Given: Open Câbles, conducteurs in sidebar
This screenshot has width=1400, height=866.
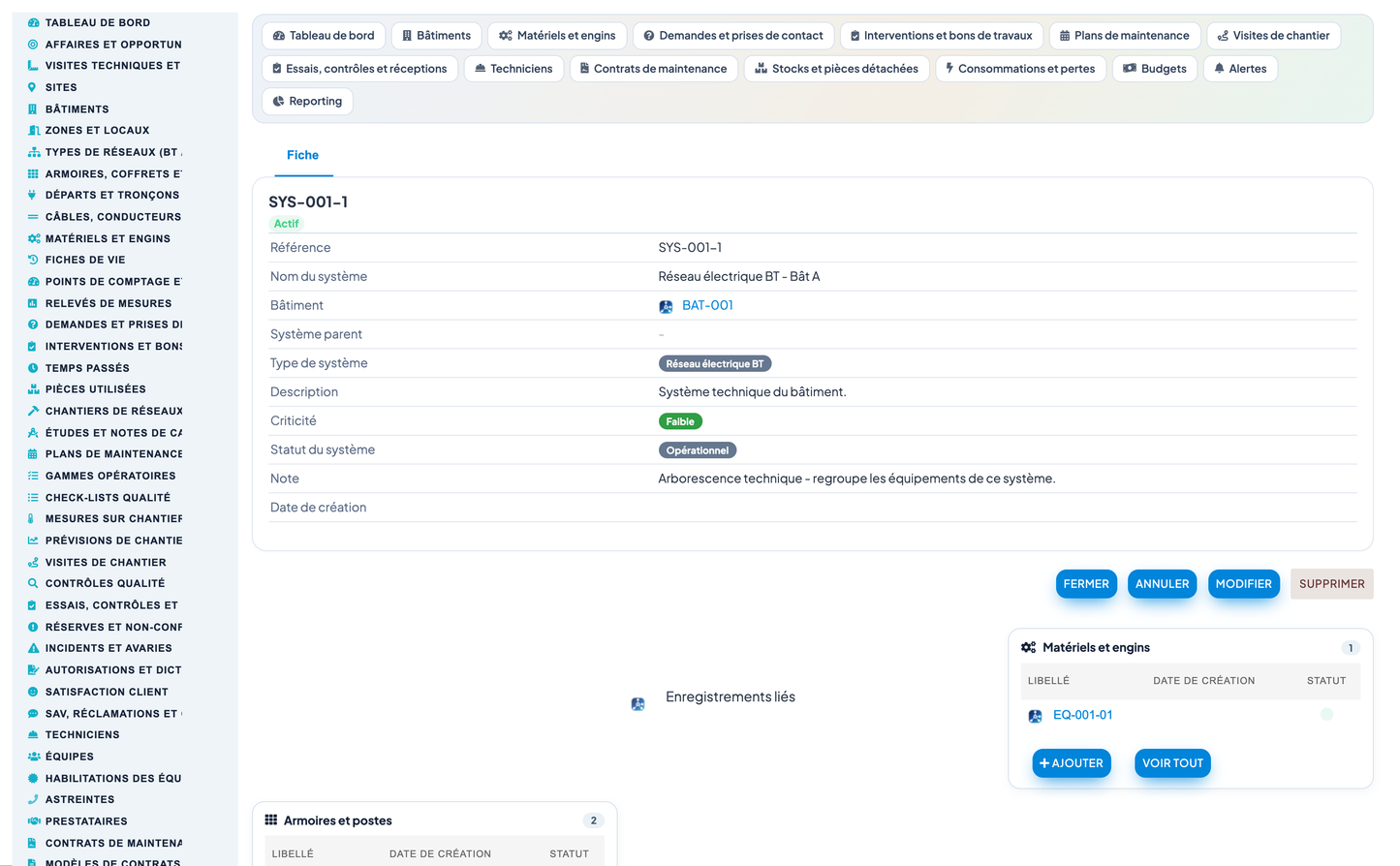Looking at the screenshot, I should 113,217.
